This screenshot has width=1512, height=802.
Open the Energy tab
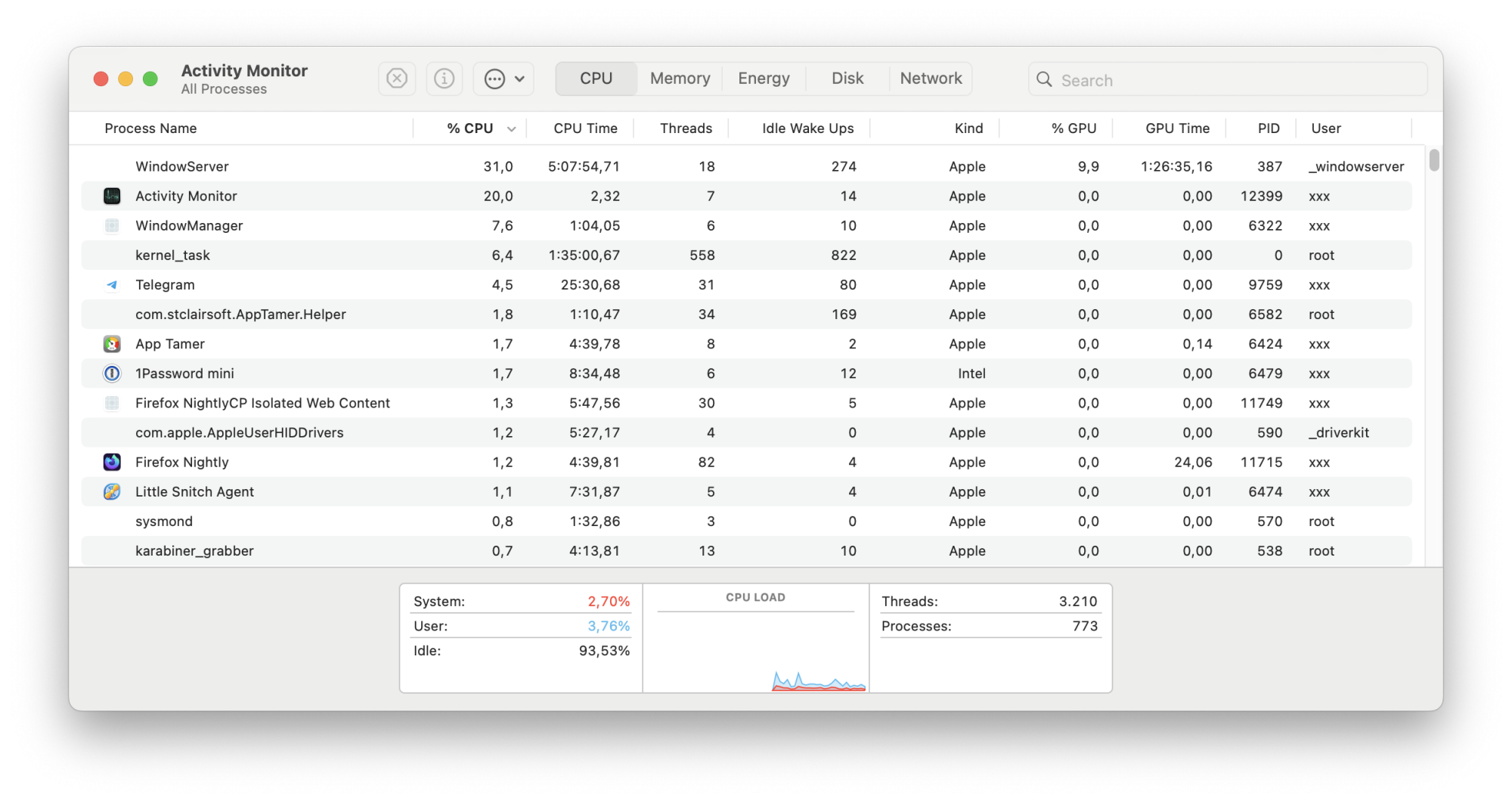click(x=764, y=79)
